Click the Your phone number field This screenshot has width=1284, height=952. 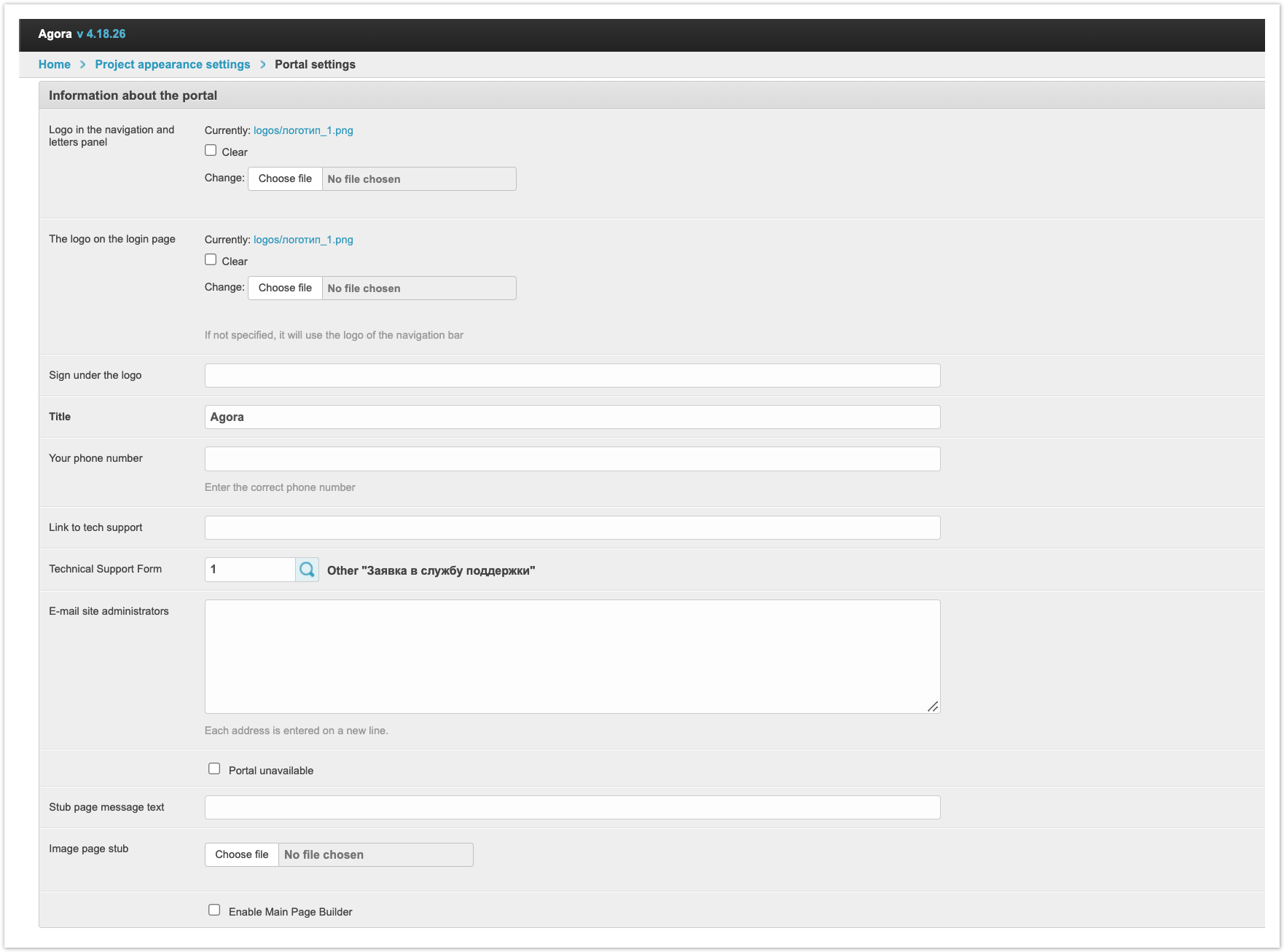tap(572, 459)
